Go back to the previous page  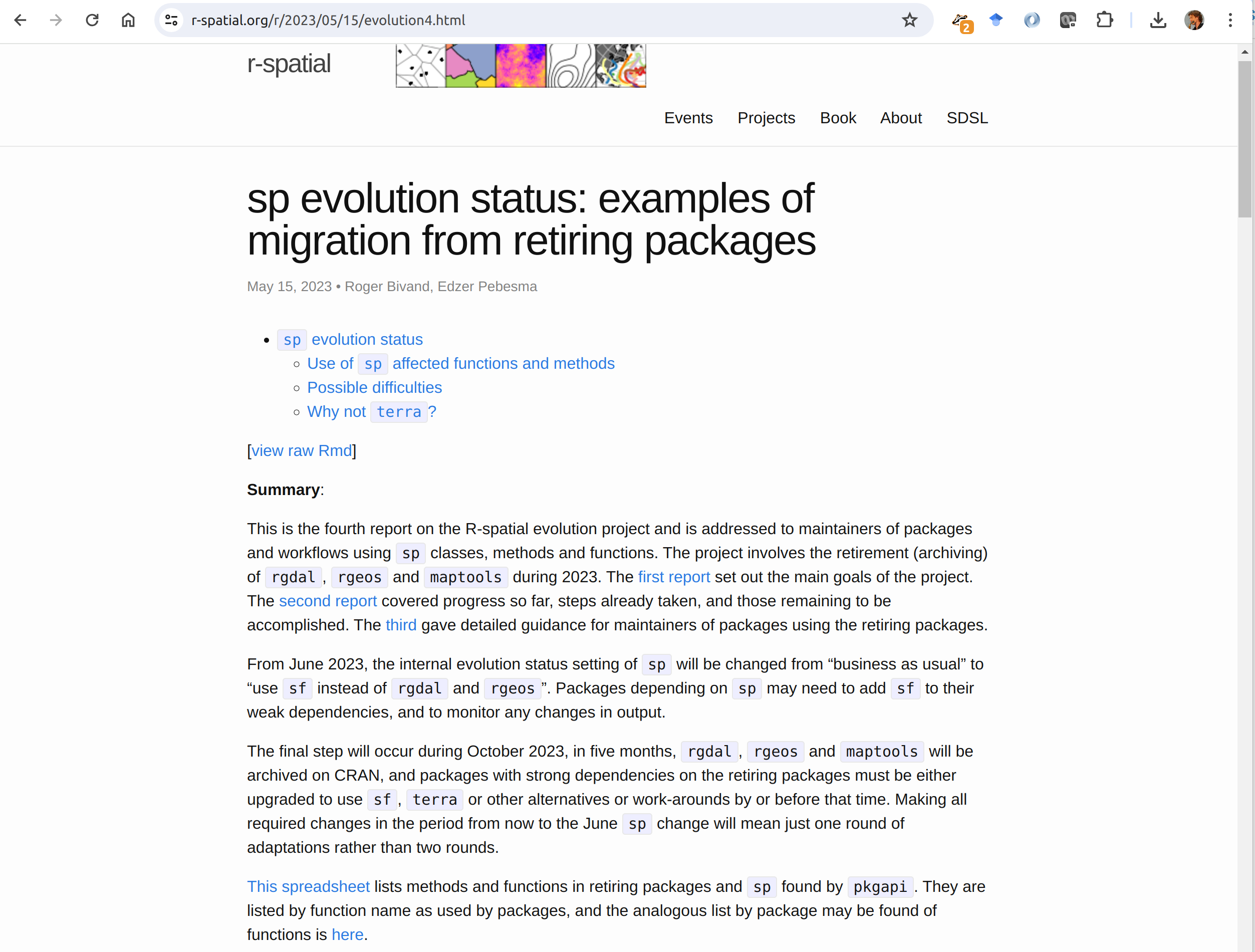point(21,21)
